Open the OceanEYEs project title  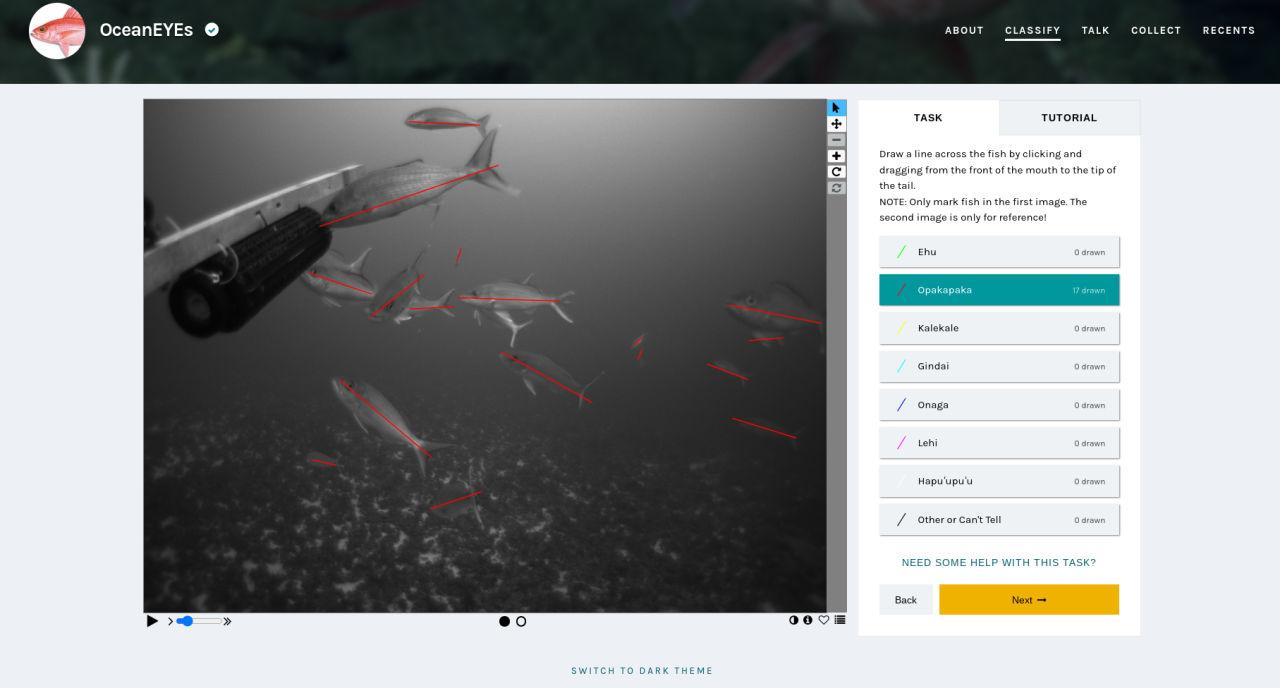click(146, 30)
